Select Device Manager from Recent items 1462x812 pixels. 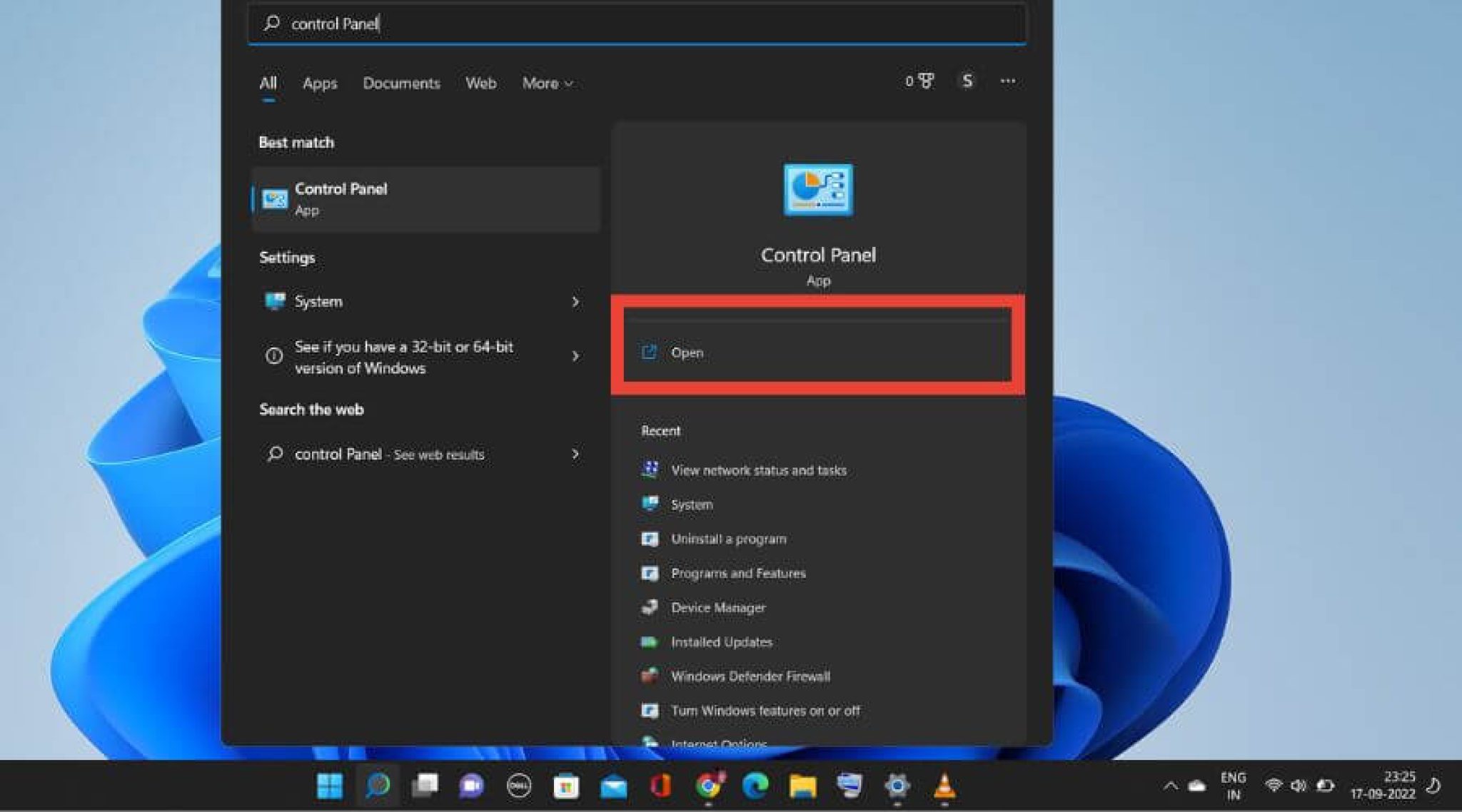pyautogui.click(x=717, y=608)
